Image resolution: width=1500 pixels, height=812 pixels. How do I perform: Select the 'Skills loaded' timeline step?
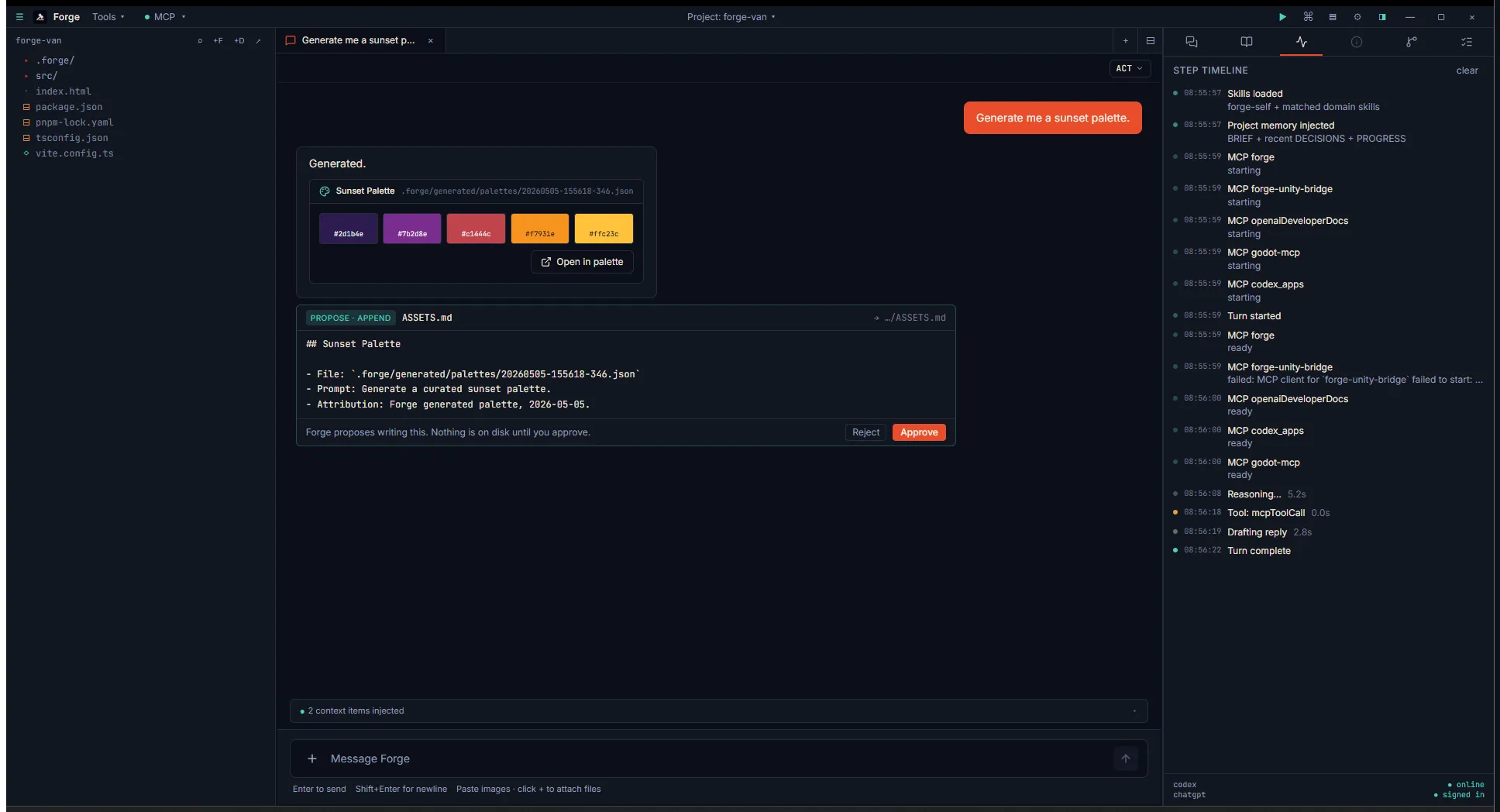click(1328, 100)
